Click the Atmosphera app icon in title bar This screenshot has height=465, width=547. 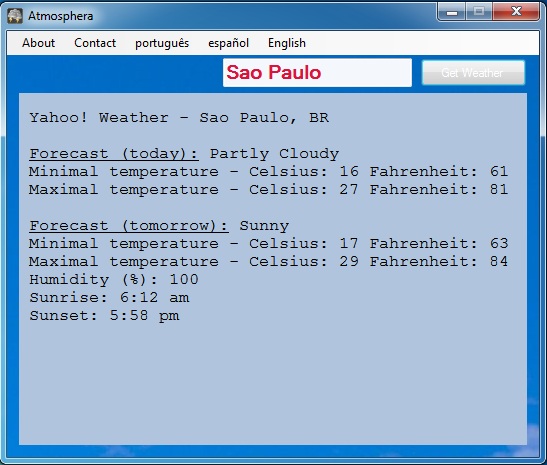pyautogui.click(x=15, y=16)
